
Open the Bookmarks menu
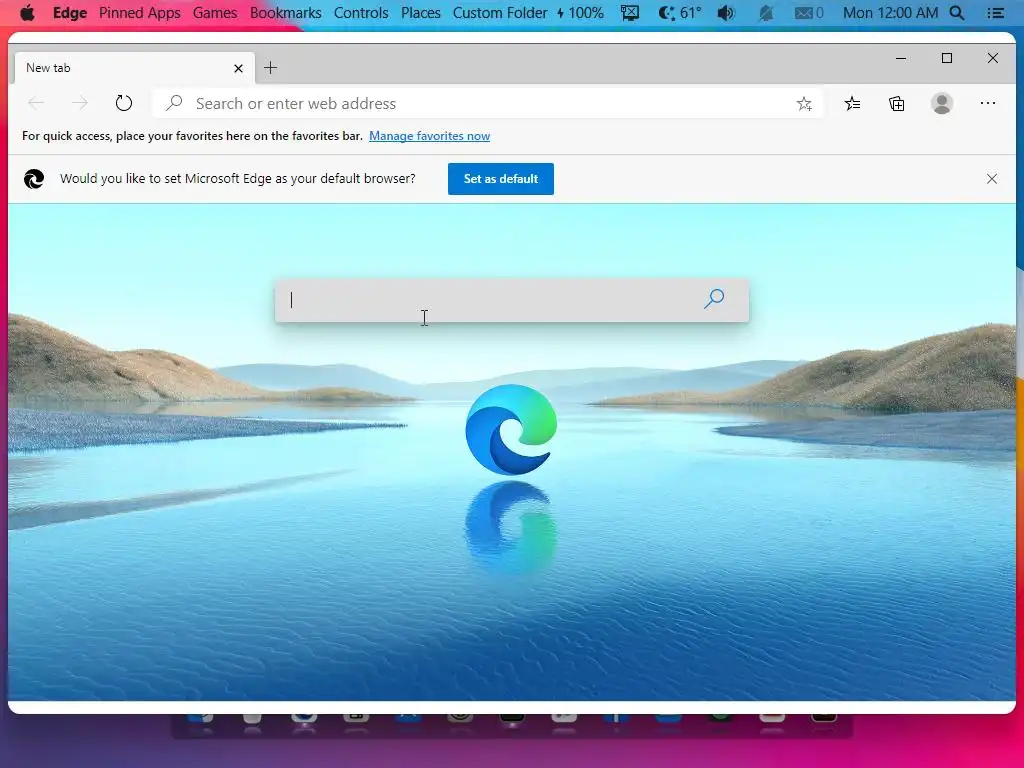coord(285,12)
